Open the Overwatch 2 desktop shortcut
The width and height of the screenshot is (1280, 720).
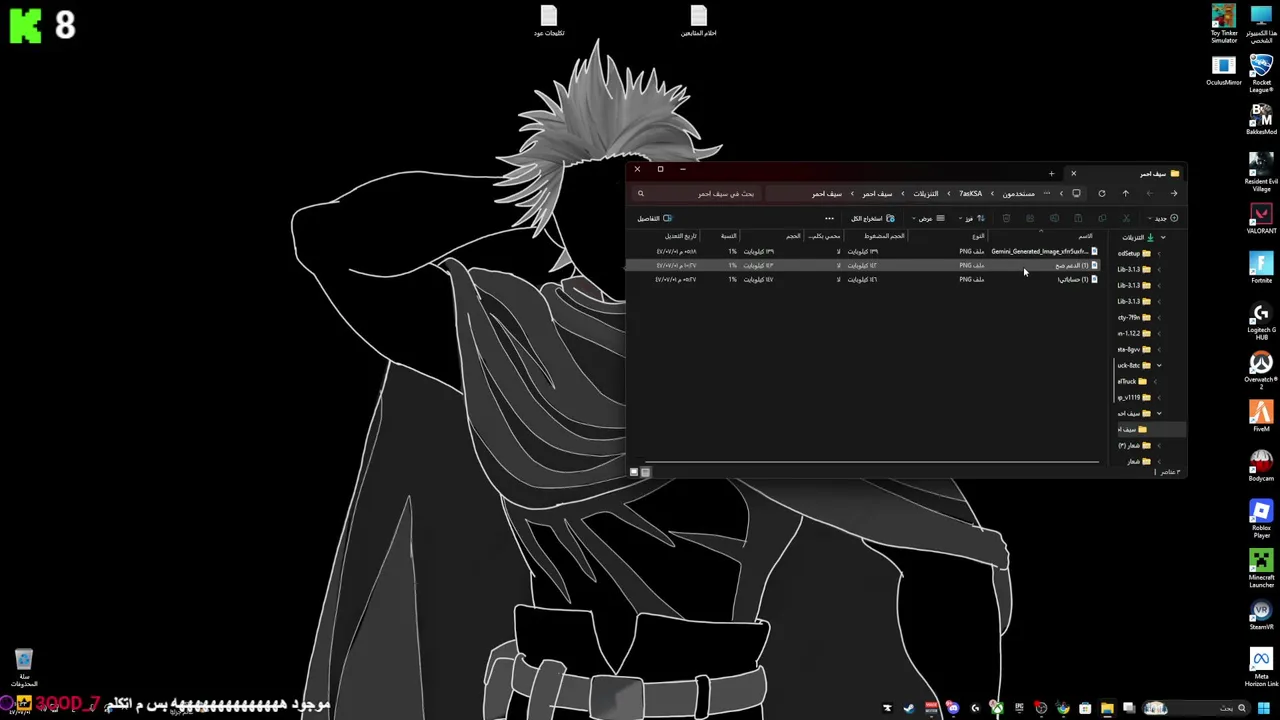(x=1261, y=369)
